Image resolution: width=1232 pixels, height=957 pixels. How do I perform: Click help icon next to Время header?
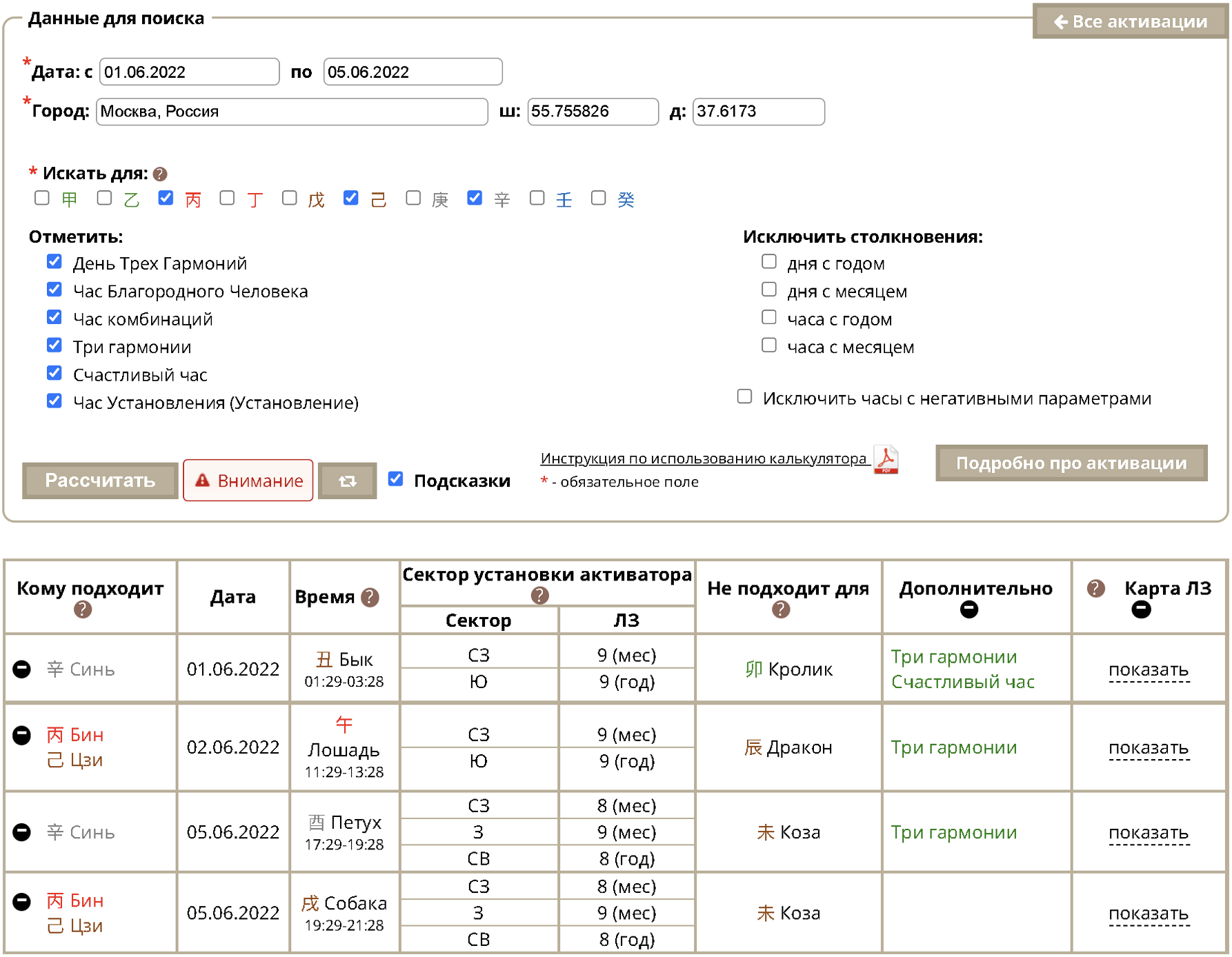pos(370,597)
